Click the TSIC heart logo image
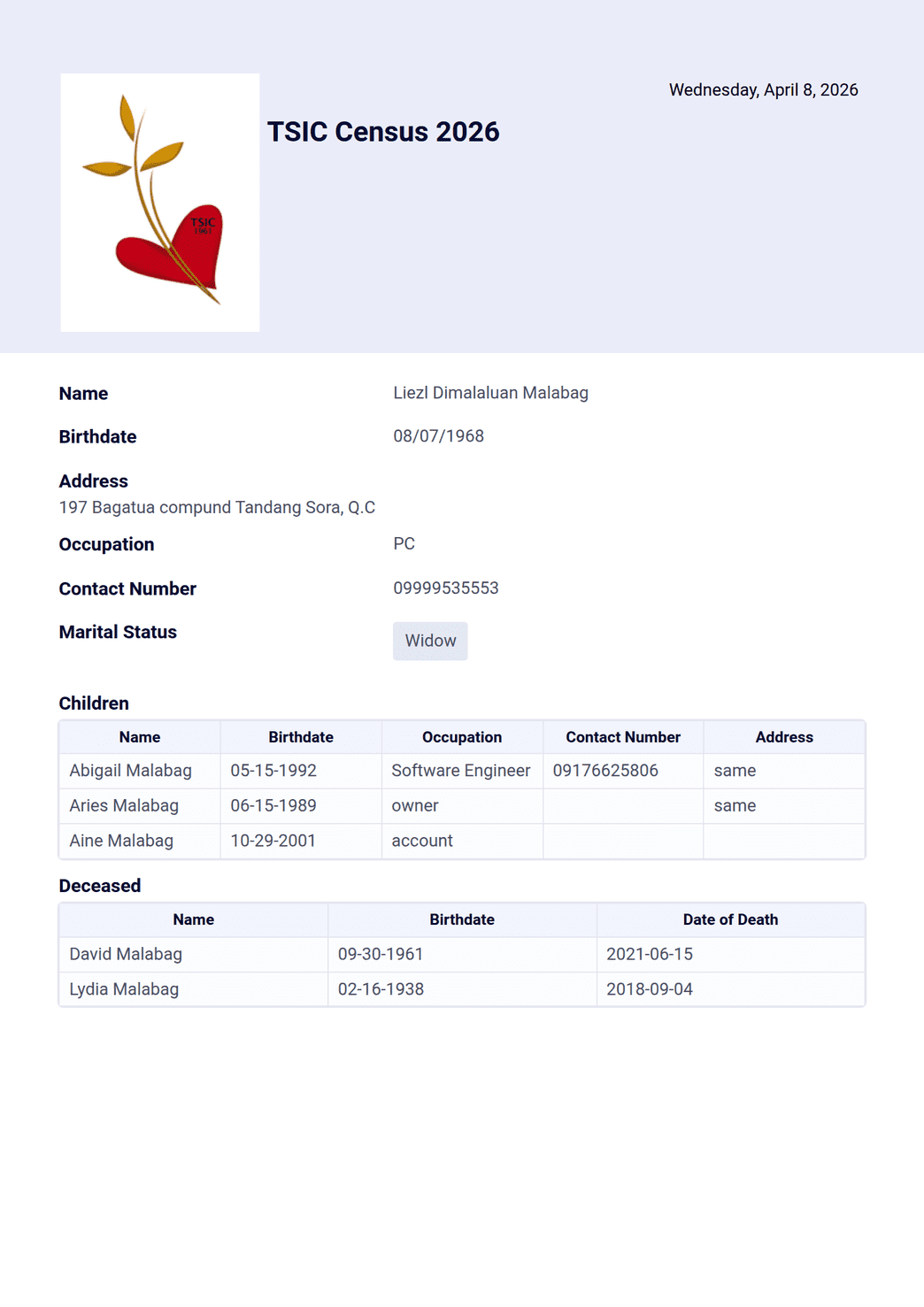 (x=159, y=203)
